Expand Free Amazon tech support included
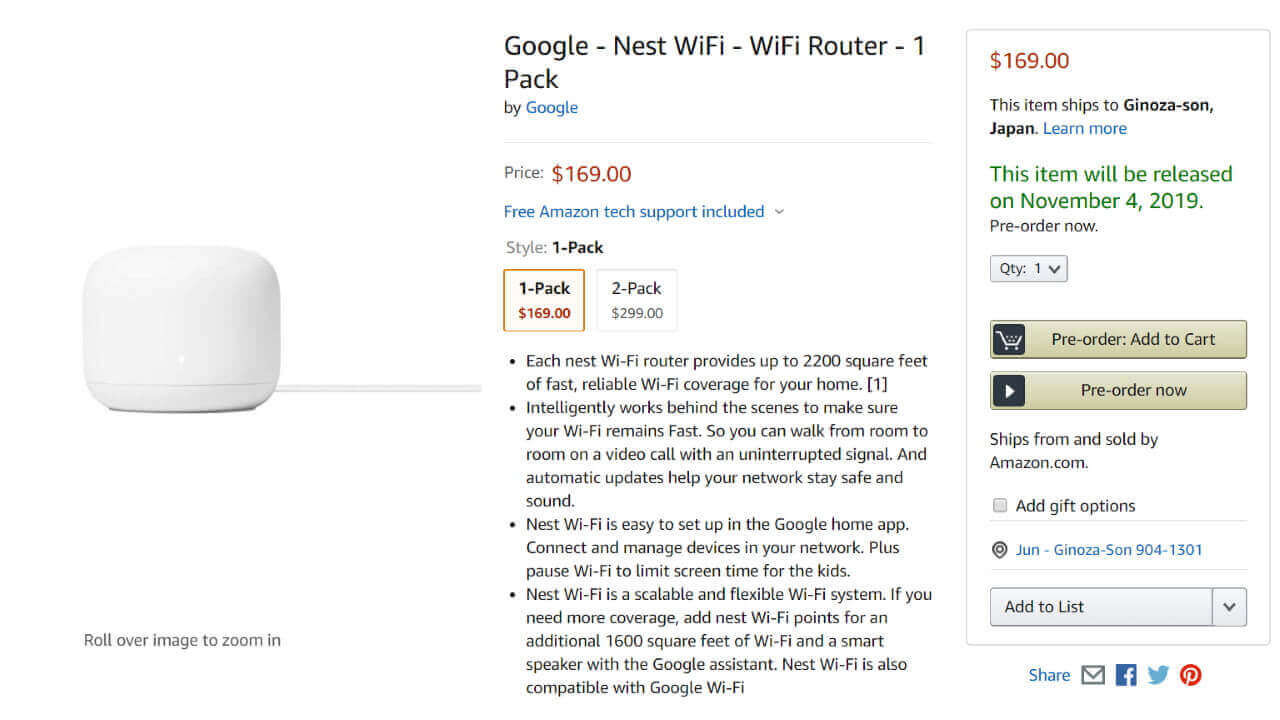The height and width of the screenshot is (720, 1280). 644,212
